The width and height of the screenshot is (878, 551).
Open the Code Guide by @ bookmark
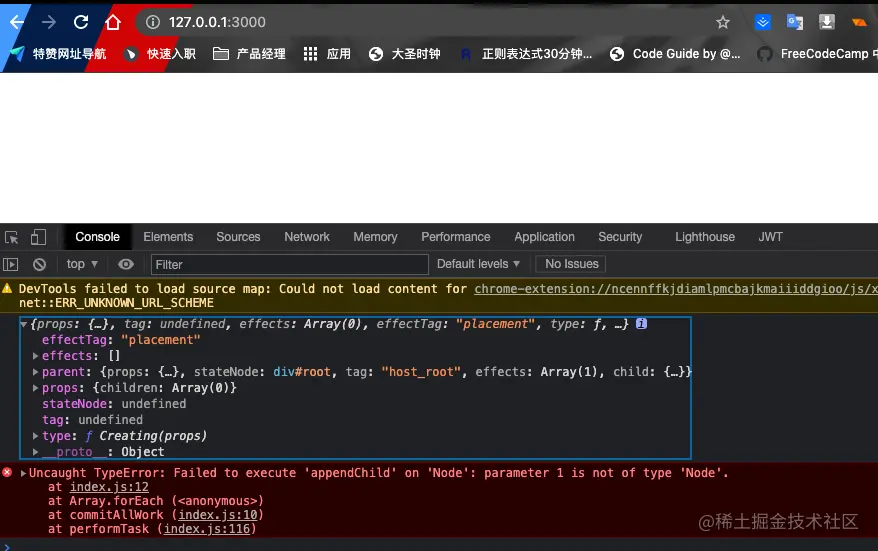click(x=675, y=54)
